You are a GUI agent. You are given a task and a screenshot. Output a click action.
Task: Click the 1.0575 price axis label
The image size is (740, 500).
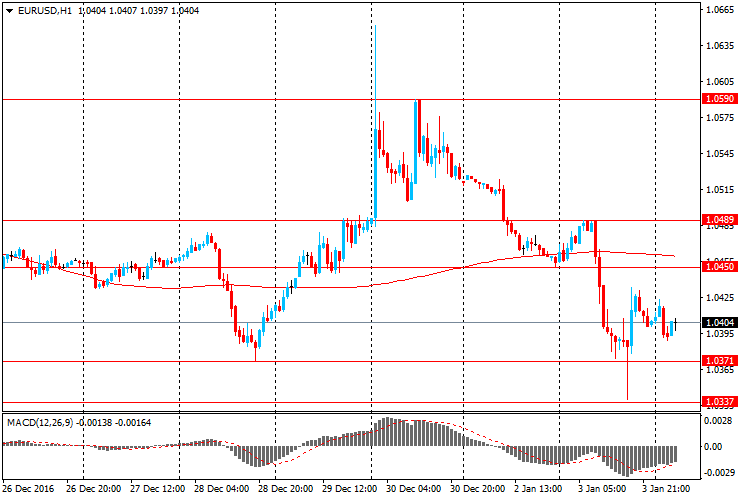tap(720, 118)
